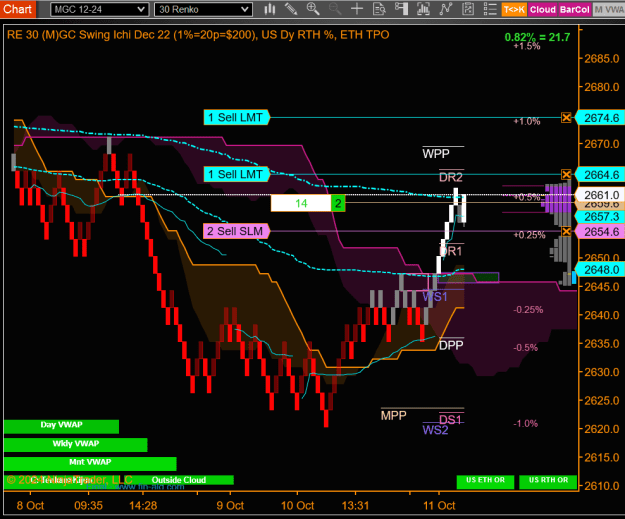Click the -0.5% level label
The width and height of the screenshot is (625, 519).
(525, 348)
